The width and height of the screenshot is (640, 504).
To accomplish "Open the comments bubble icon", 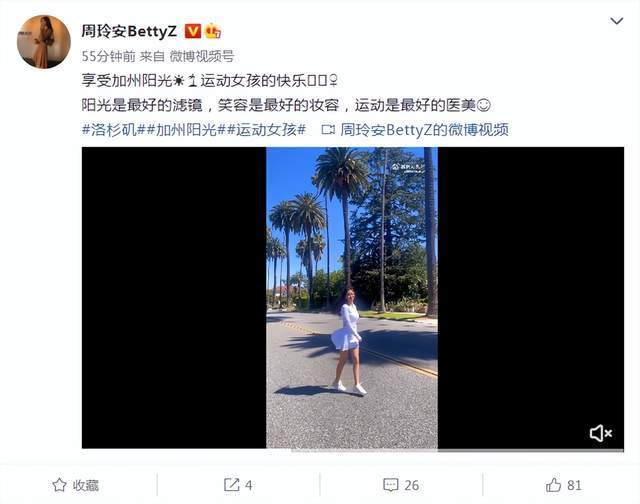I will pyautogui.click(x=391, y=485).
